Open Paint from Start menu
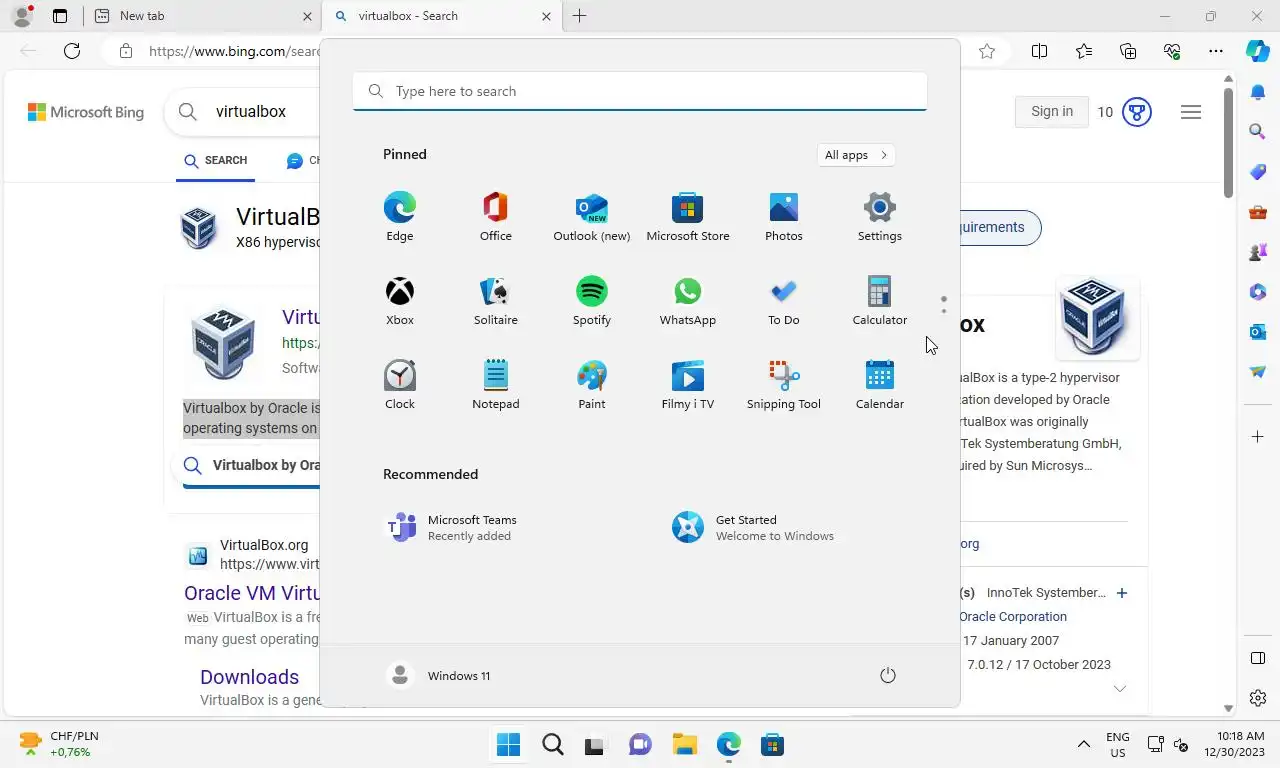Image resolution: width=1280 pixels, height=768 pixels. [x=592, y=385]
